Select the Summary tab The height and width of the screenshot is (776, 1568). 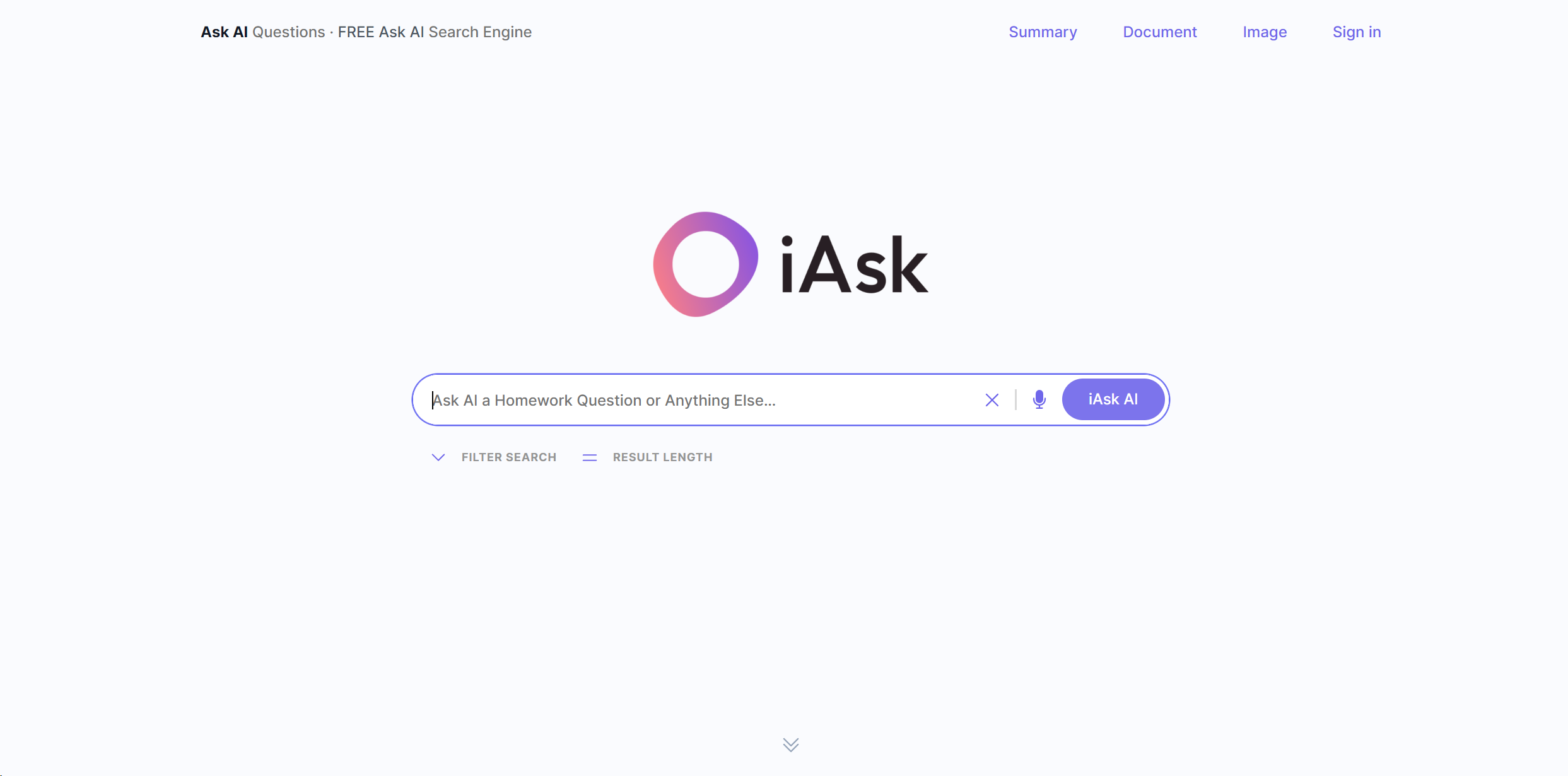pos(1045,31)
